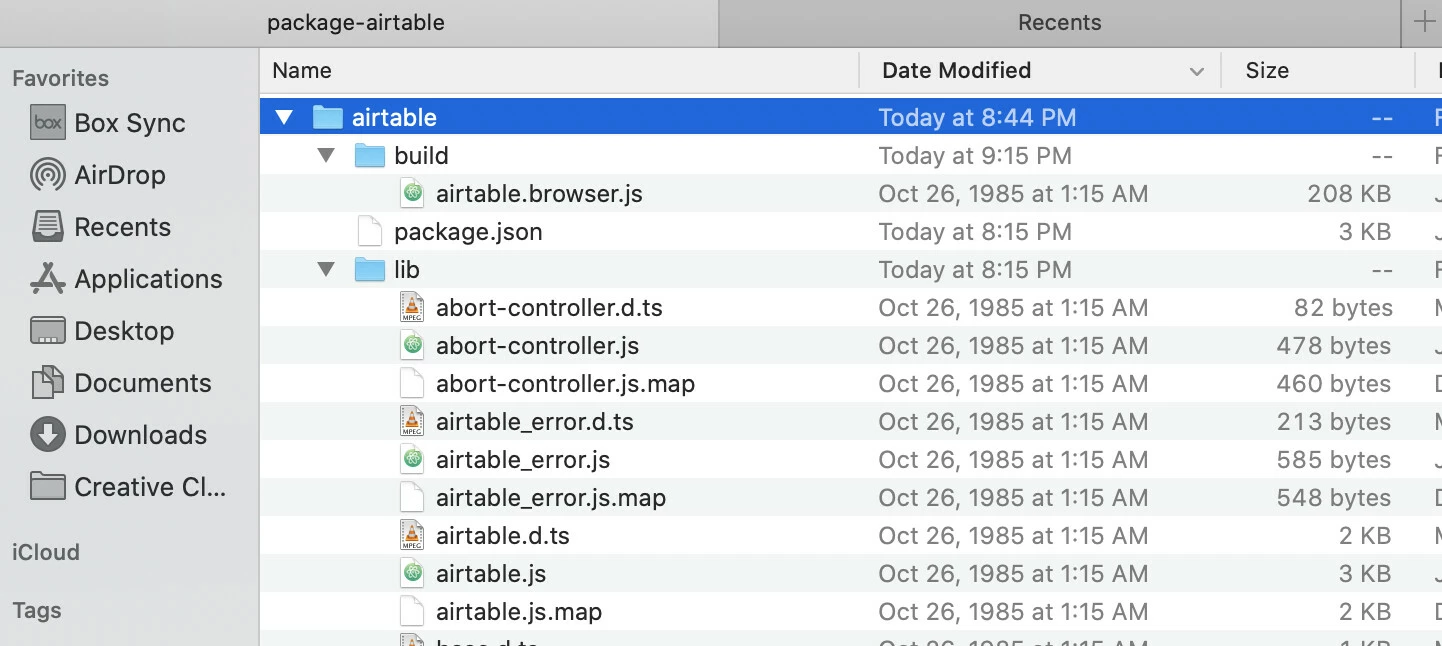1442x646 pixels.
Task: Click the package.json file icon
Action: point(370,232)
